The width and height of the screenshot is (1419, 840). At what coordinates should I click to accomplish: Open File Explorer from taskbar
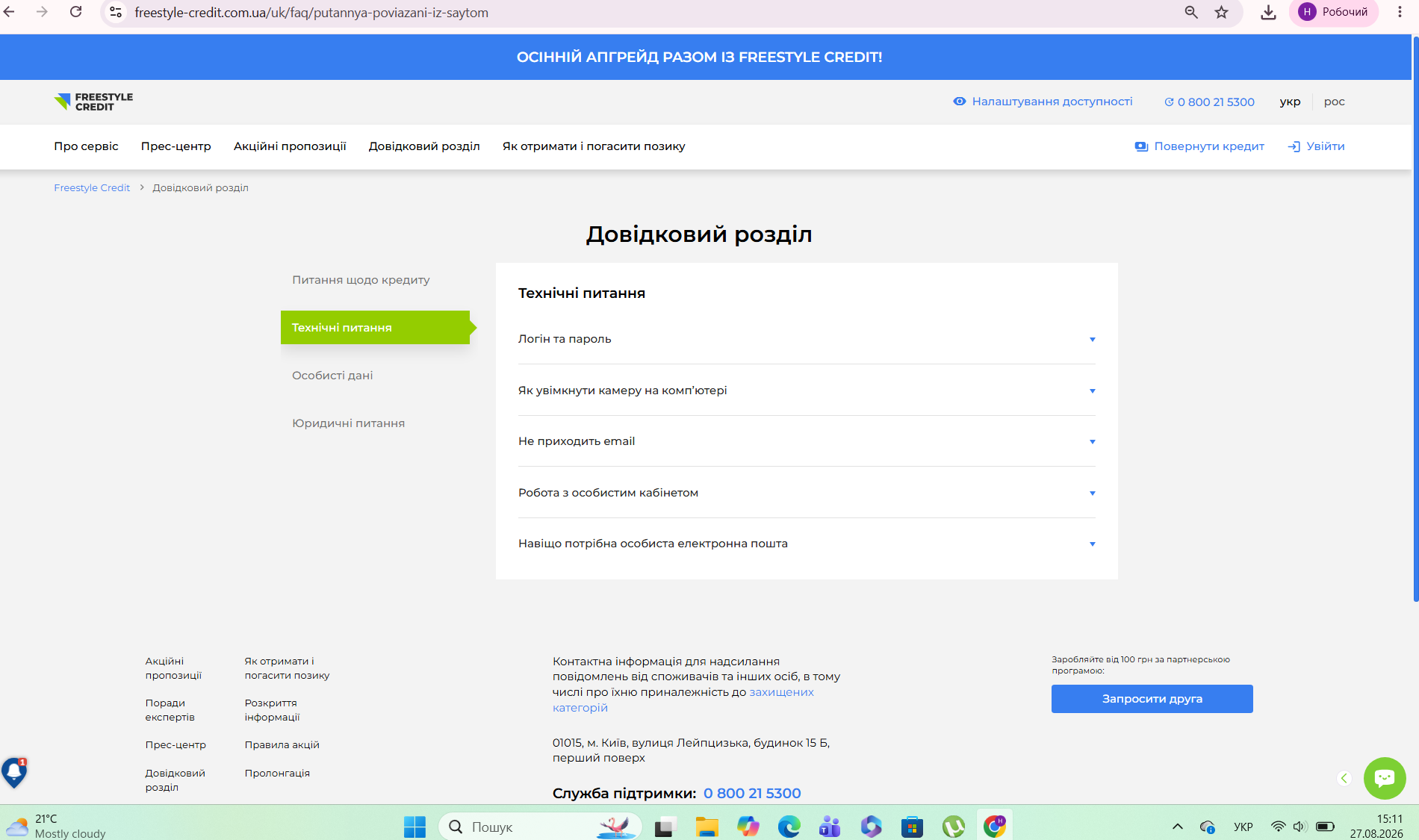(x=707, y=827)
